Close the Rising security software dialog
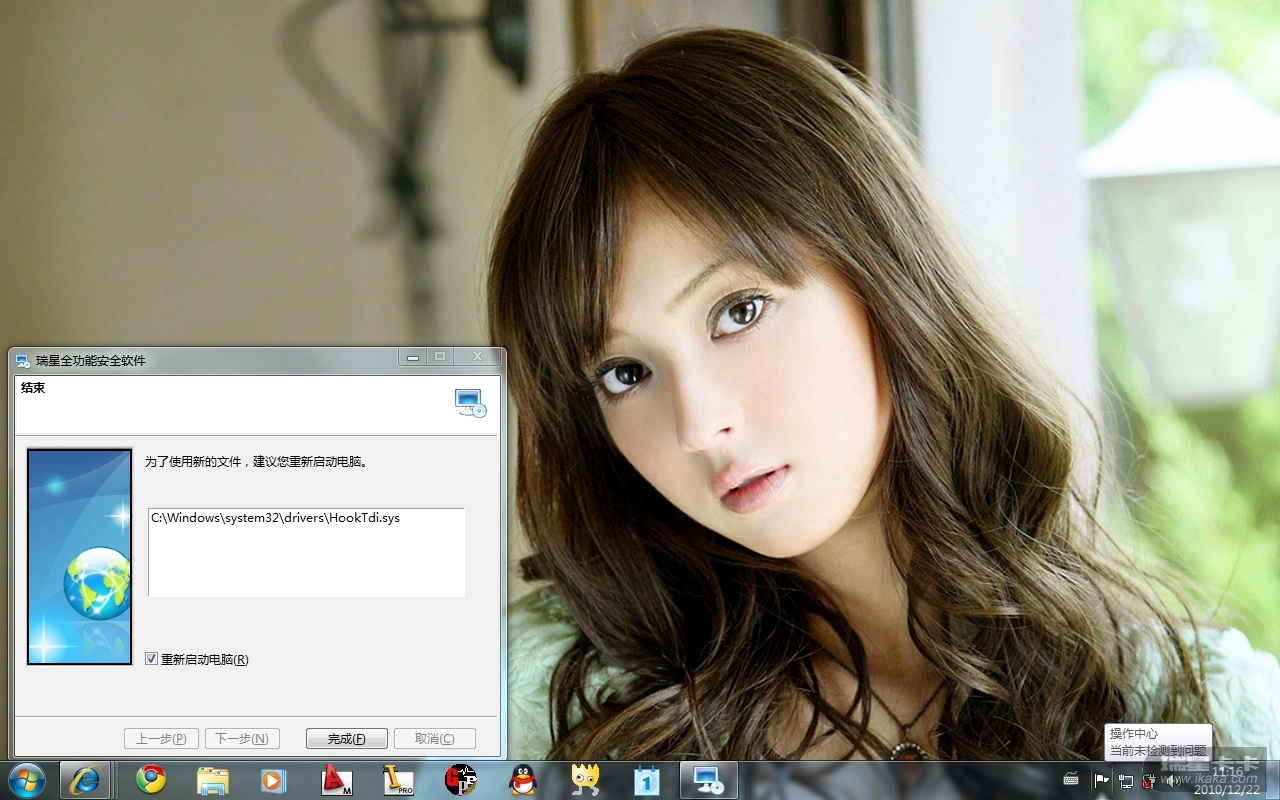The width and height of the screenshot is (1280, 800). 477,357
